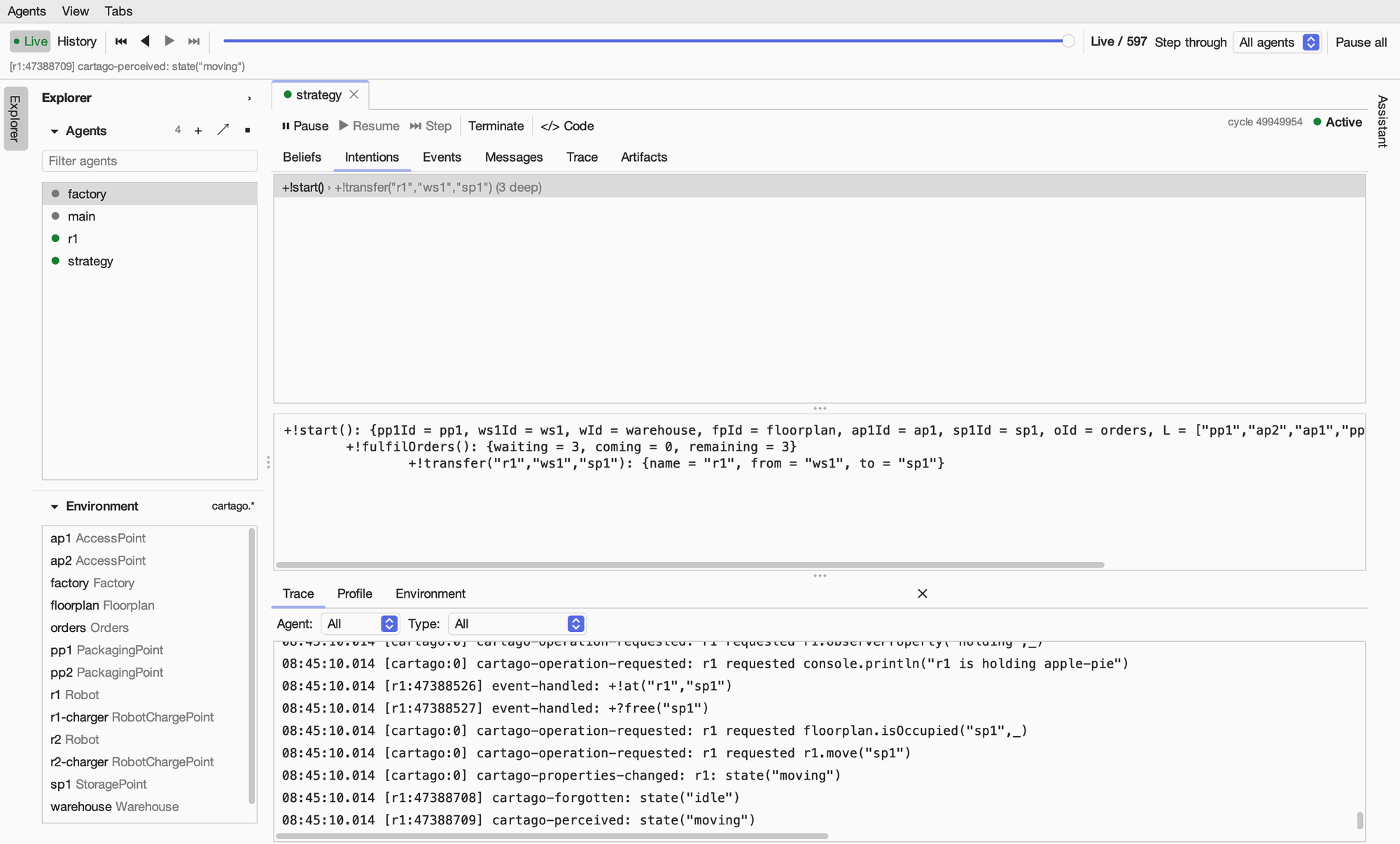The width and height of the screenshot is (1400, 844).
Task: Open the Assistant side panel
Action: [x=1382, y=121]
